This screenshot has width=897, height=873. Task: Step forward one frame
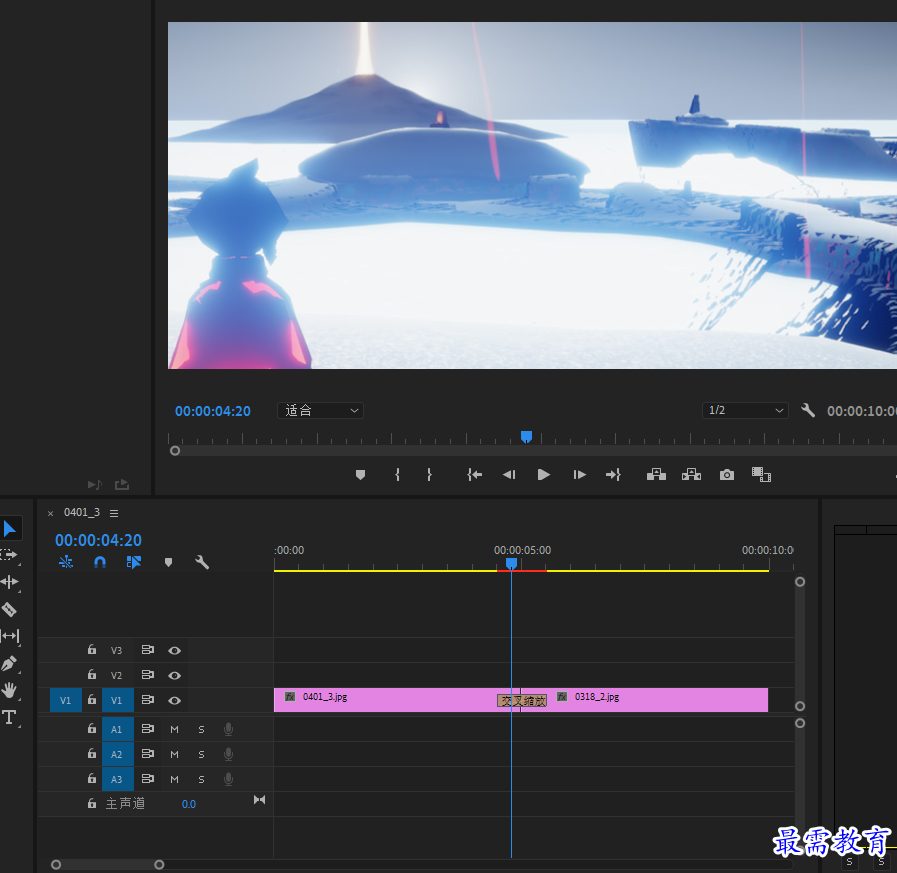(x=579, y=474)
